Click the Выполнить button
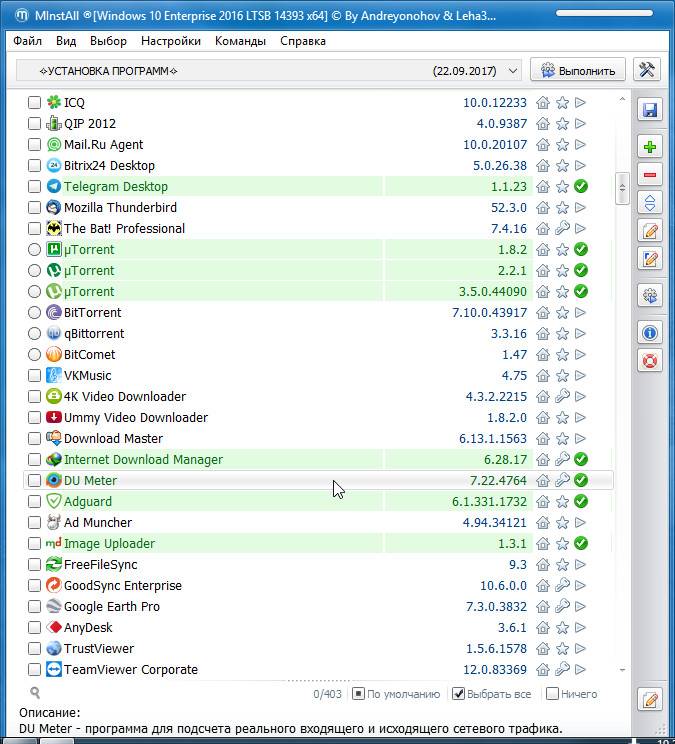 (578, 70)
